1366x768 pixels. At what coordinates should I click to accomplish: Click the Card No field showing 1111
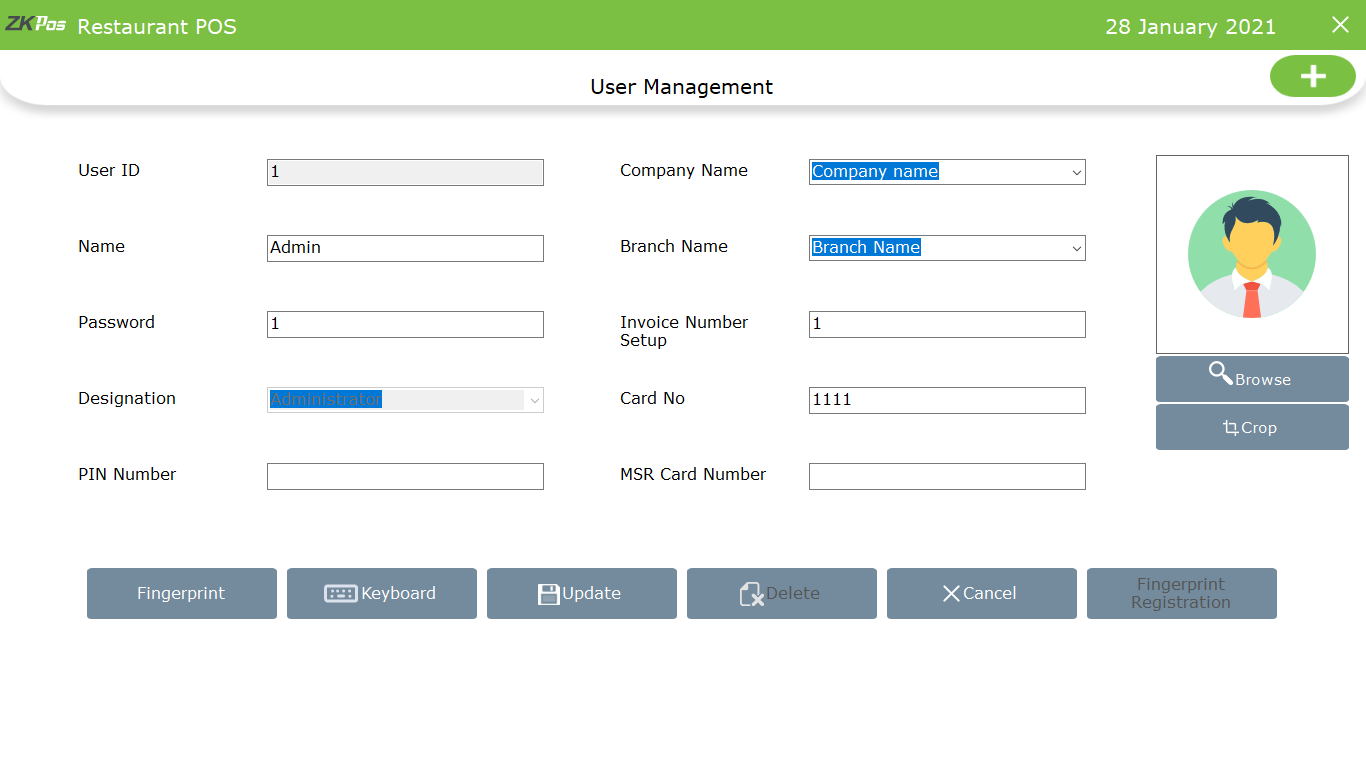[947, 400]
